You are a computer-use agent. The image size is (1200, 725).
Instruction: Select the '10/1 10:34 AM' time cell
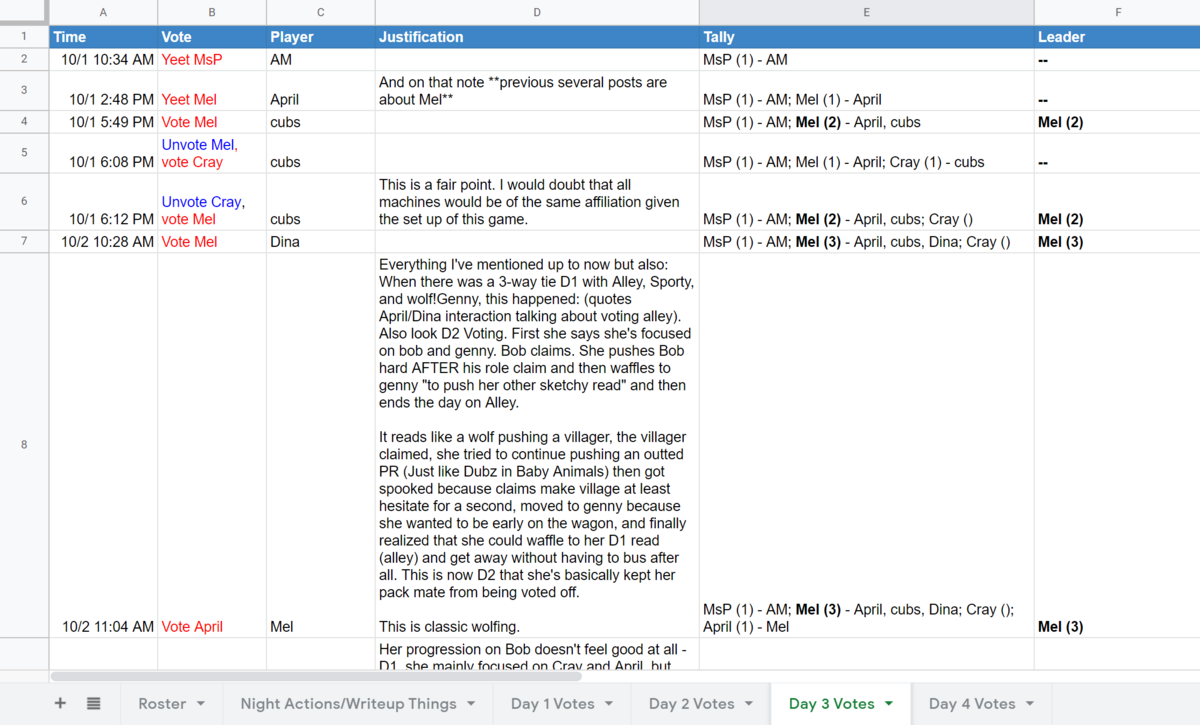(x=103, y=60)
